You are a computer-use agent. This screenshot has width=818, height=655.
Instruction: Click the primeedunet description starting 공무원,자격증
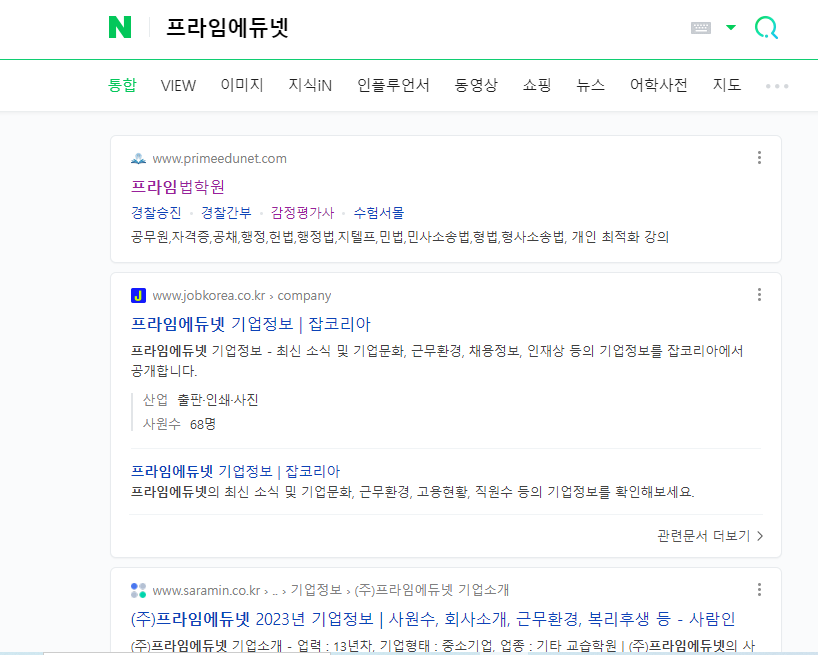400,237
